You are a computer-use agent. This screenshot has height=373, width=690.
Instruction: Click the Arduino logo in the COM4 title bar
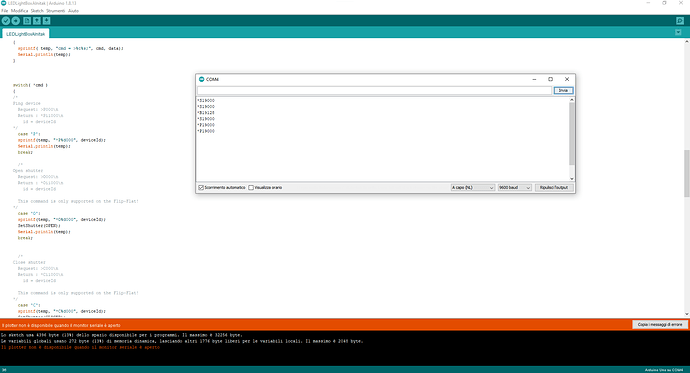202,79
